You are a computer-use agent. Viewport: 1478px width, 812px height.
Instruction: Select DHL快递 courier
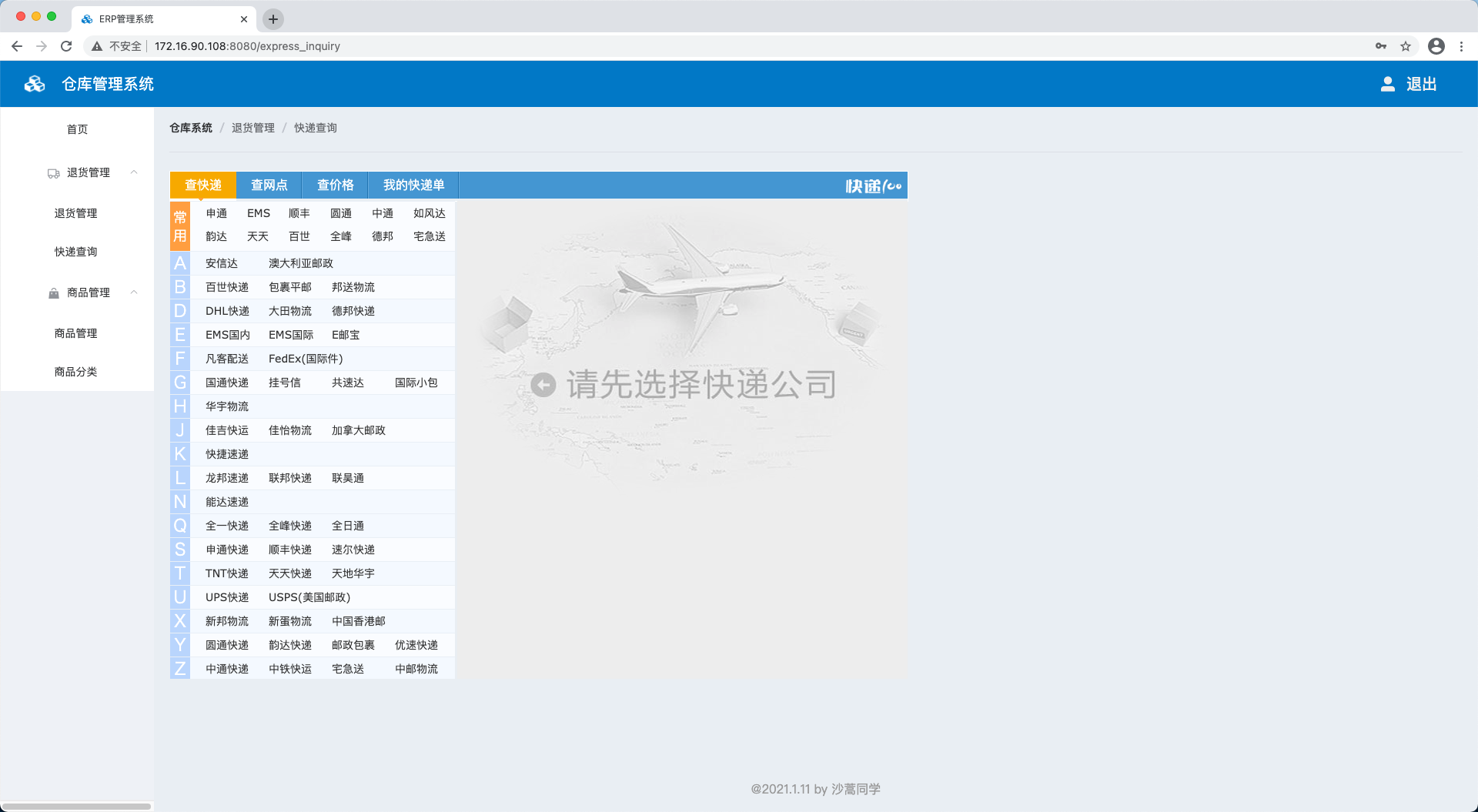coord(227,311)
